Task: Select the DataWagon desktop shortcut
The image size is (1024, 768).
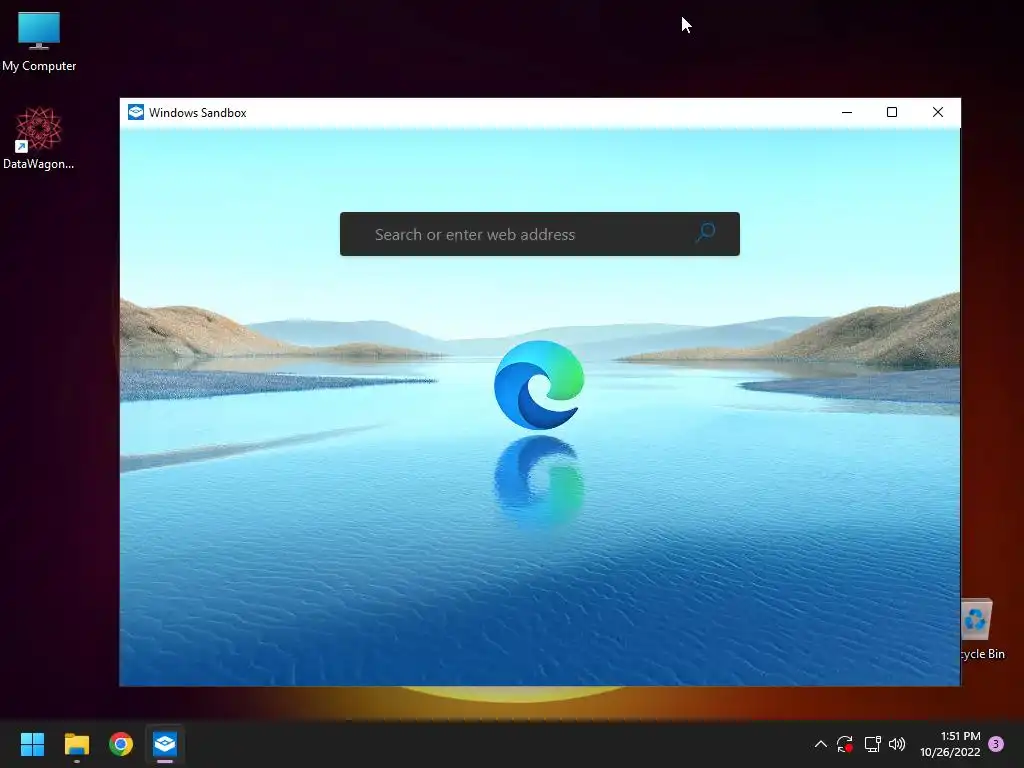Action: click(x=39, y=138)
